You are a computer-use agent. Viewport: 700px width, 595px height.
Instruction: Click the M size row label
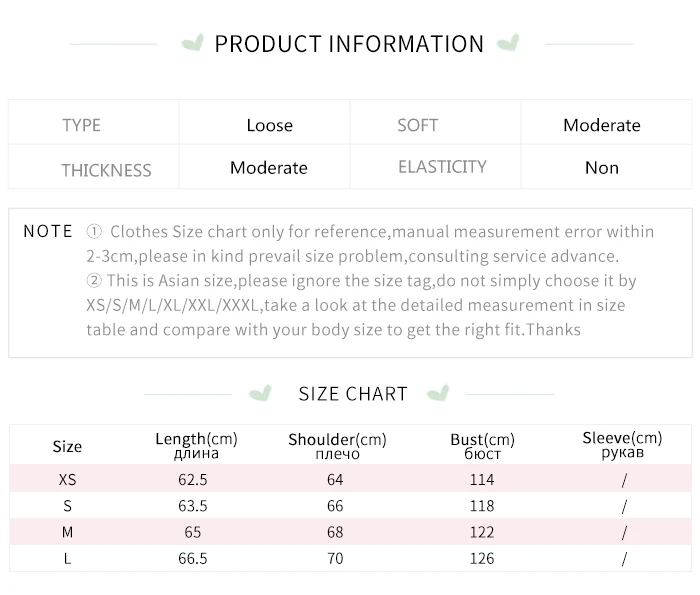[x=67, y=532]
